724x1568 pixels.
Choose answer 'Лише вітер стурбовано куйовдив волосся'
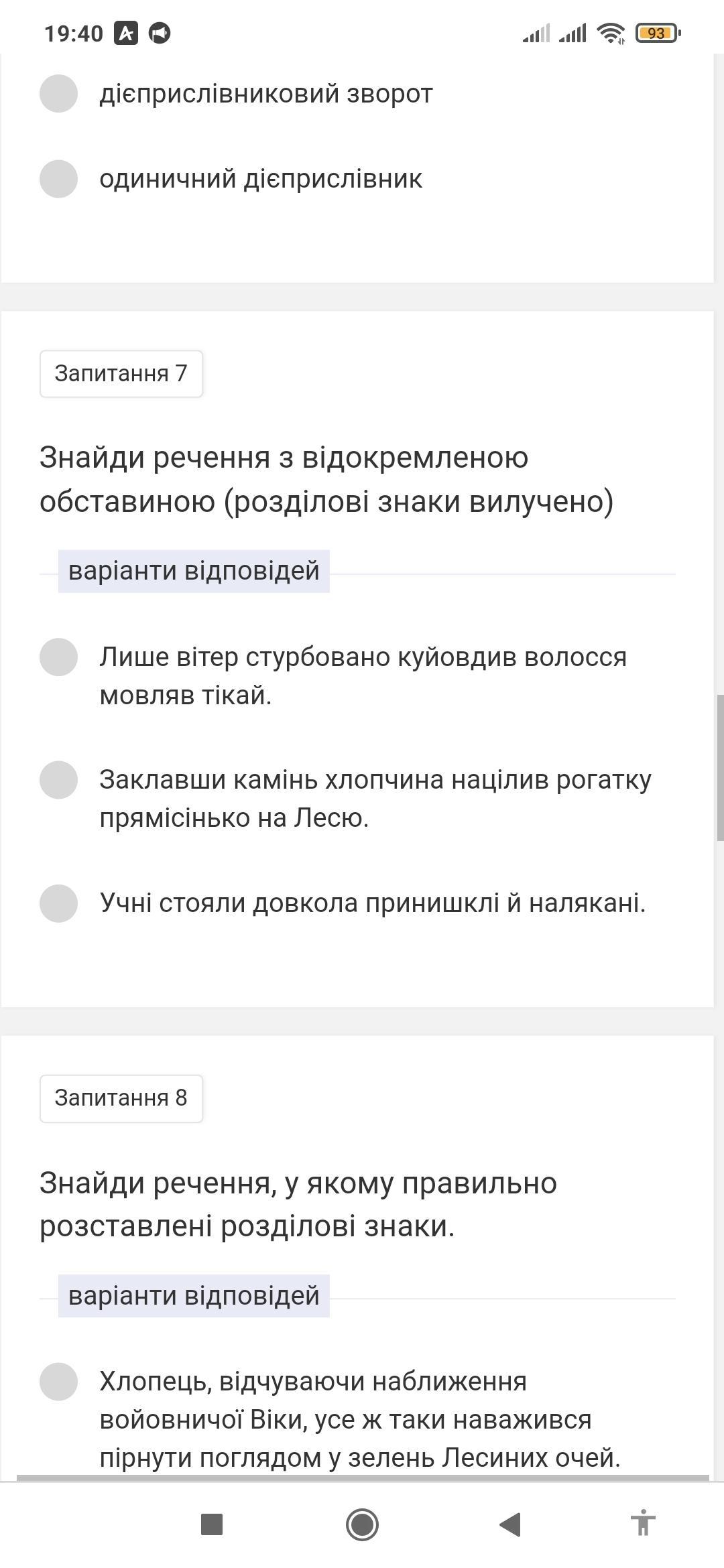59,657
